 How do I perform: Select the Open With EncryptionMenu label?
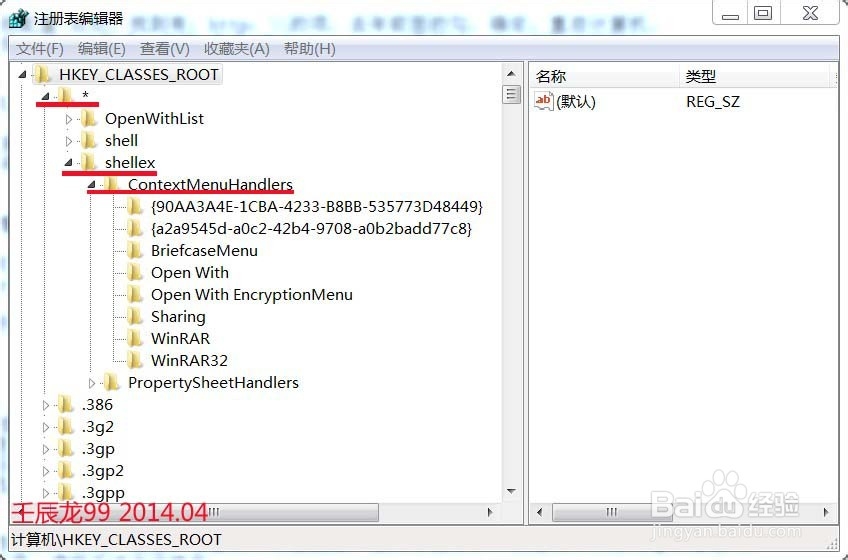[x=251, y=295]
